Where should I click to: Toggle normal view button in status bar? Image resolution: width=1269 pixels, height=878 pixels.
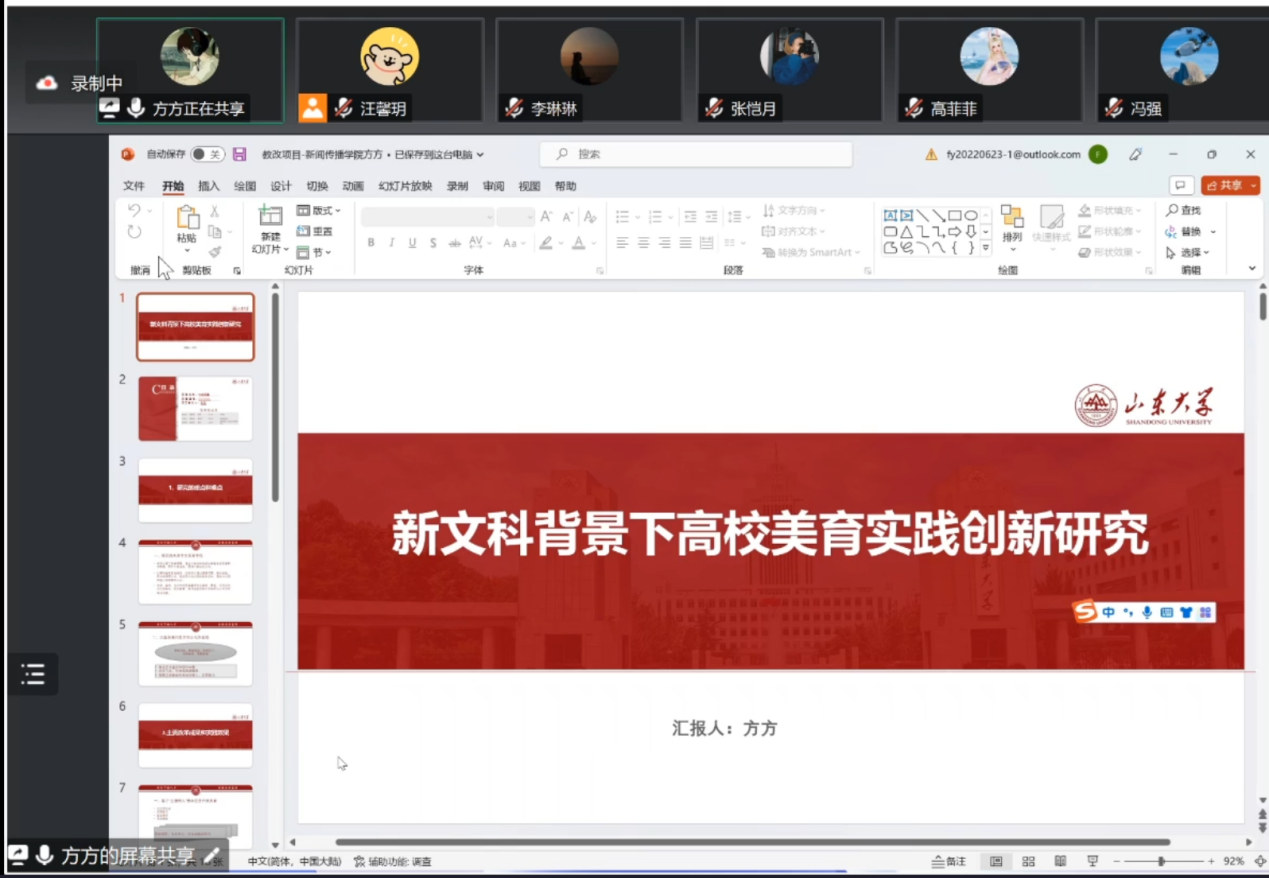(x=996, y=861)
